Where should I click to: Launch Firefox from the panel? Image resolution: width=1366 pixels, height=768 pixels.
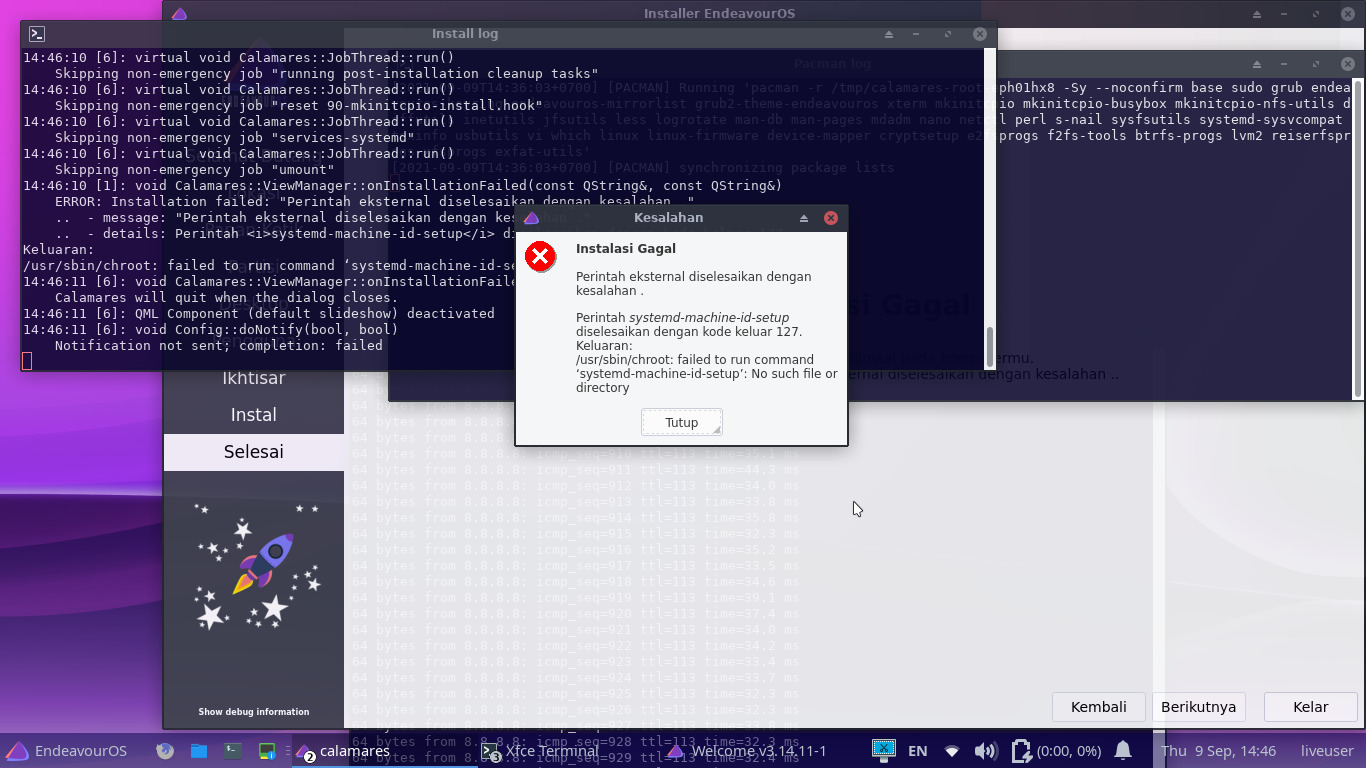click(x=166, y=751)
